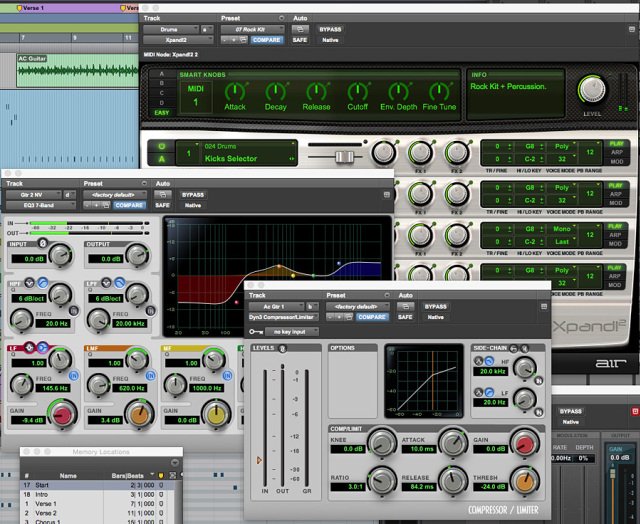Select LF band peak type icon

coord(29,348)
